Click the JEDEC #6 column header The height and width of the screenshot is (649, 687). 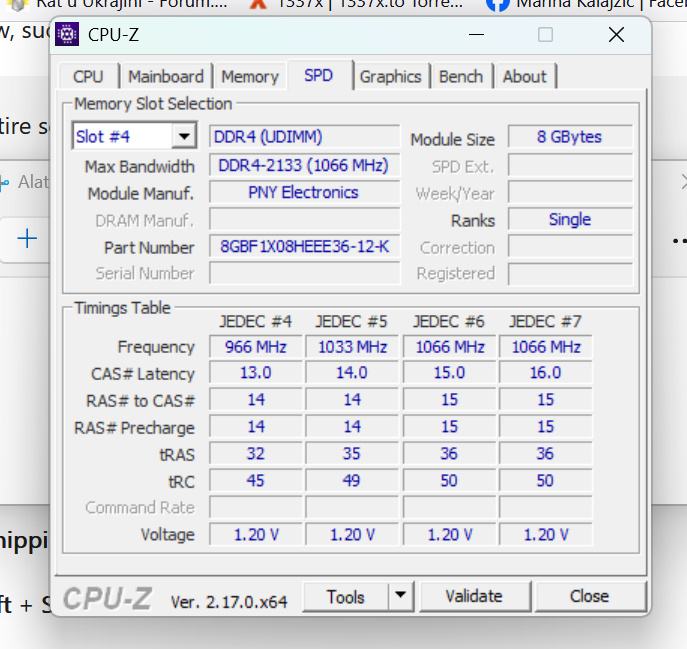pos(449,321)
